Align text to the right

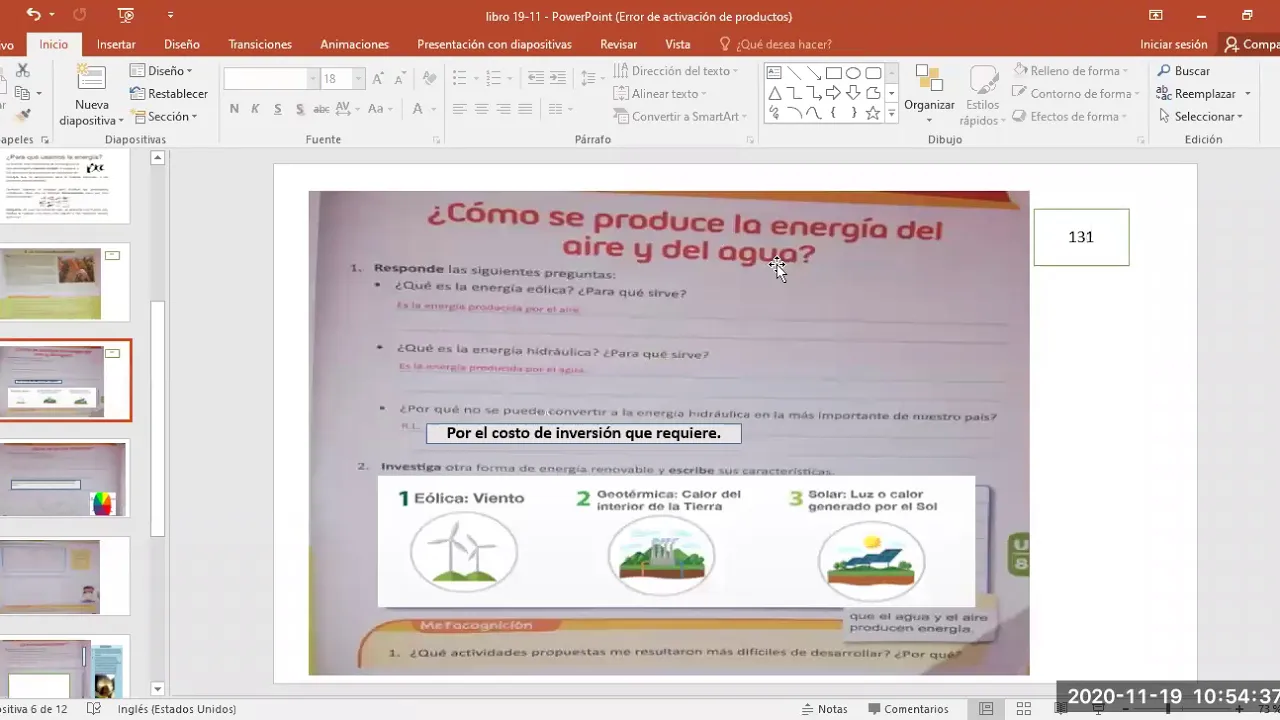click(503, 109)
